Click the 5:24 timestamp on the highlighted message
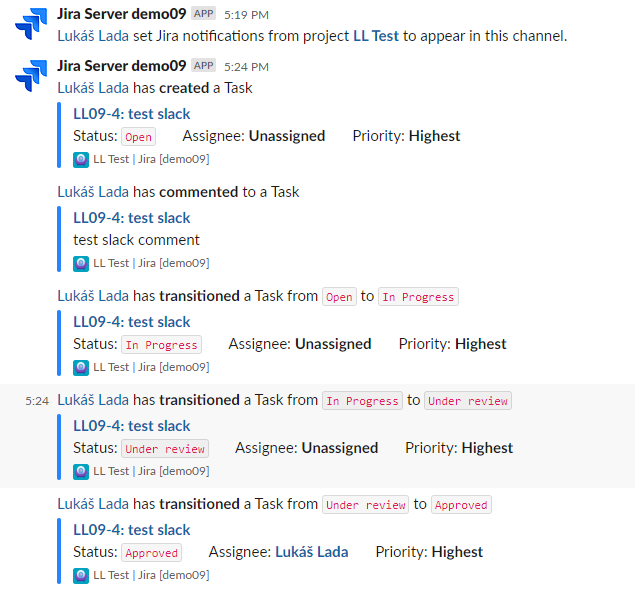The width and height of the screenshot is (635, 599). (37, 401)
